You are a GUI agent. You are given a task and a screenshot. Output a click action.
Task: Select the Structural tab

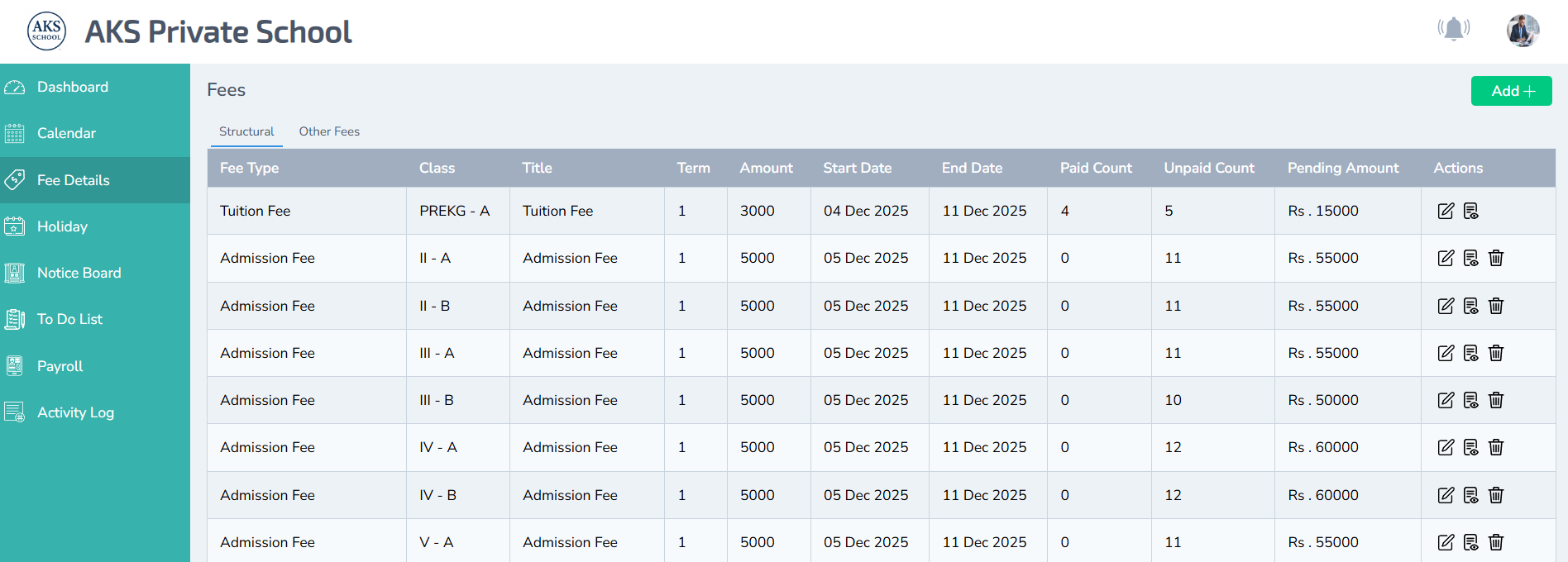[246, 131]
